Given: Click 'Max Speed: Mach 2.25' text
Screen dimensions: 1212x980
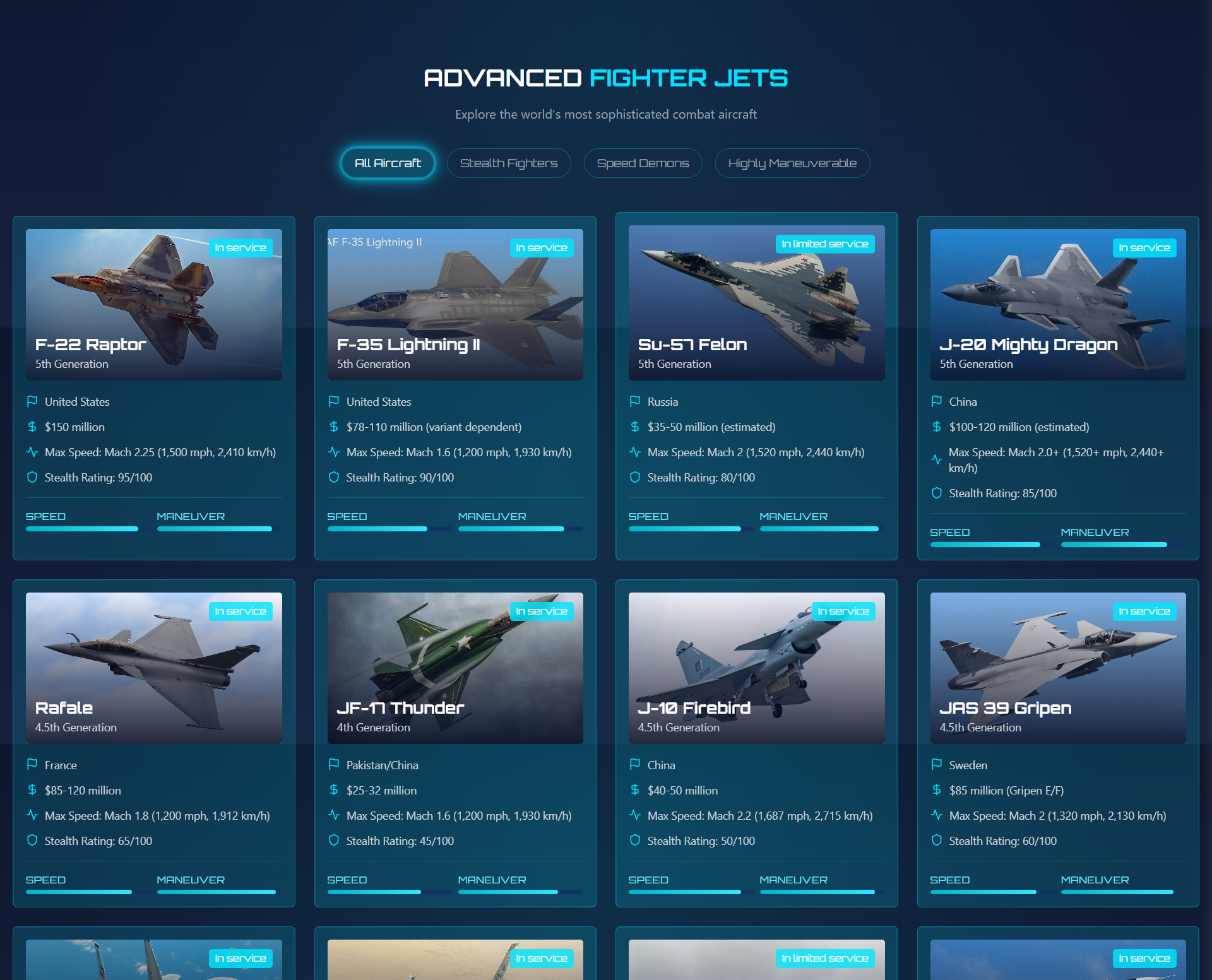Looking at the screenshot, I should click(x=160, y=452).
